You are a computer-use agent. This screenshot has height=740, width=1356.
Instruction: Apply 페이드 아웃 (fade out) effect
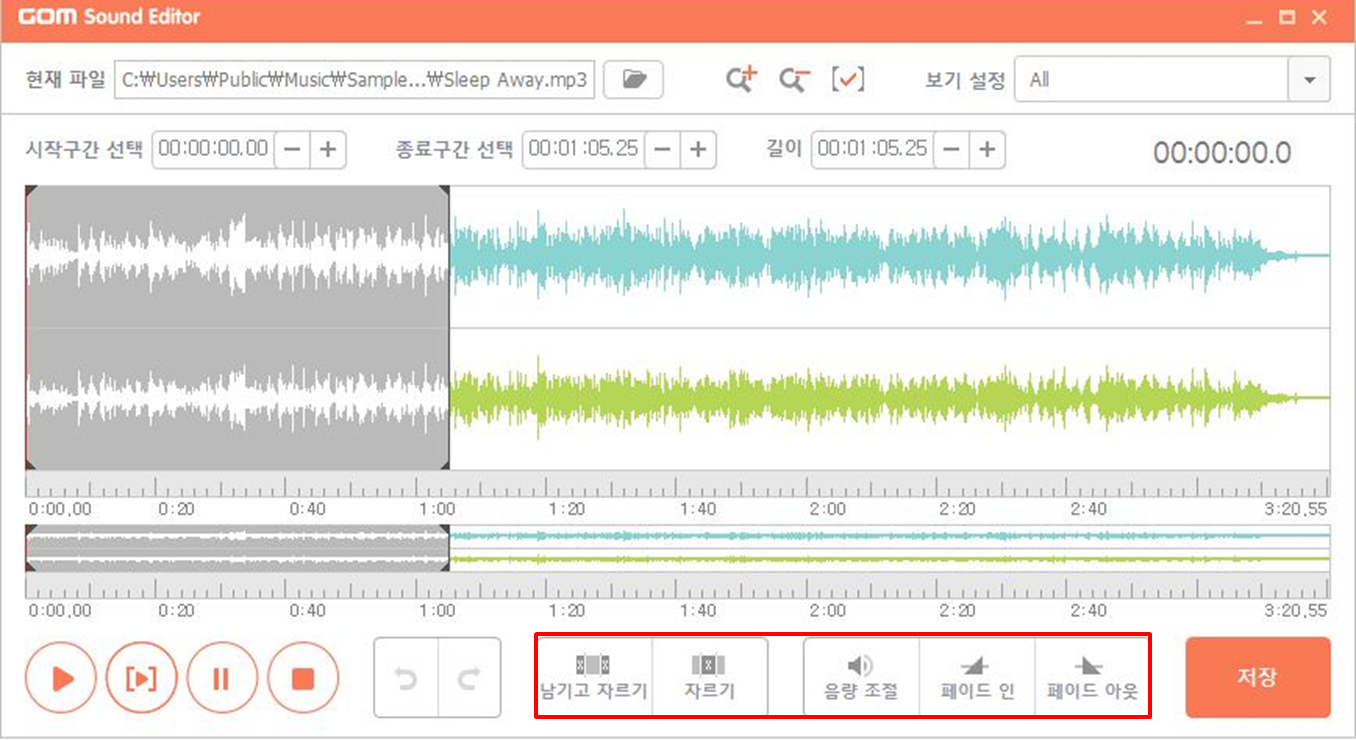click(x=1092, y=676)
